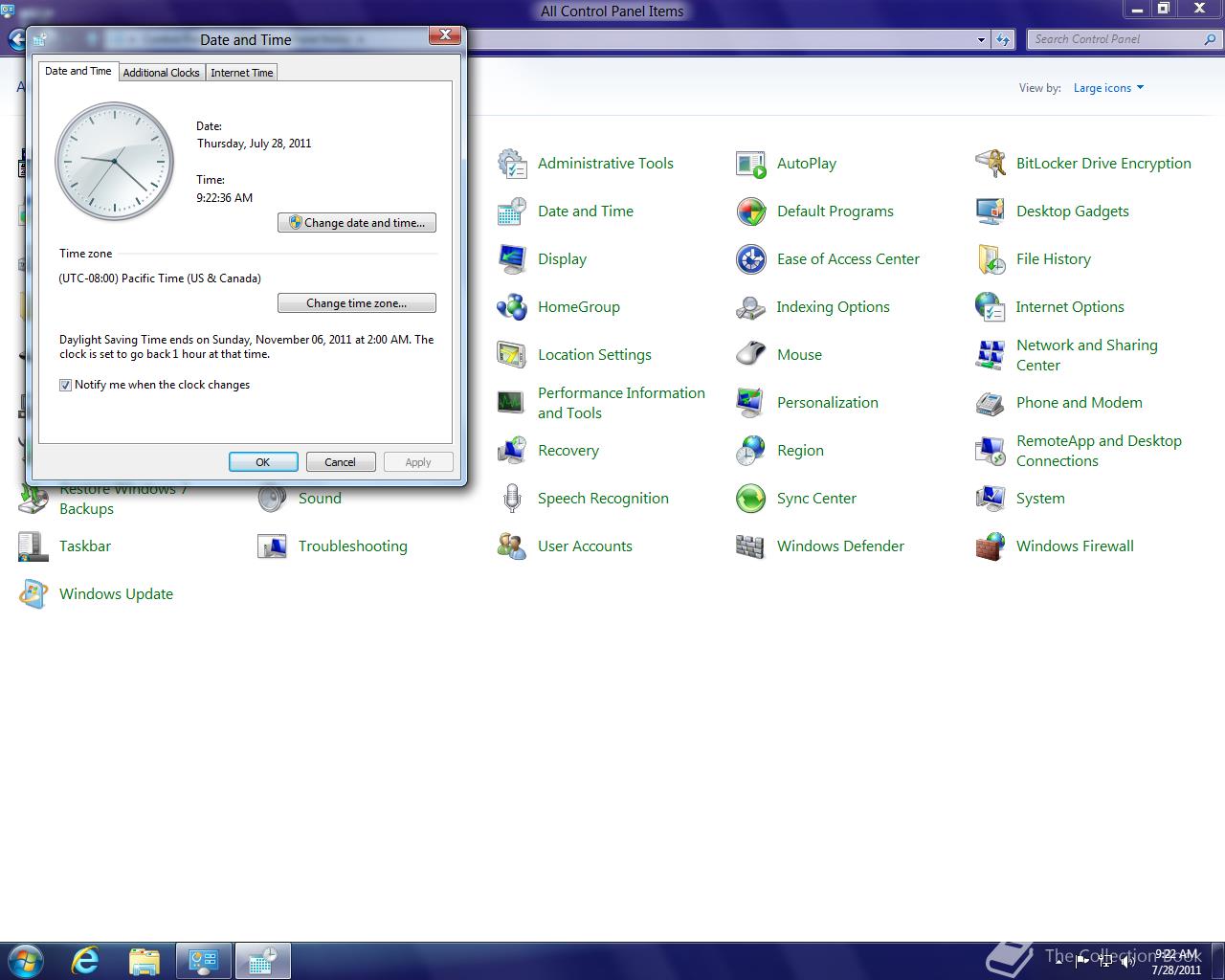
Task: Click the magnifier icon in the search box
Action: point(1211,39)
